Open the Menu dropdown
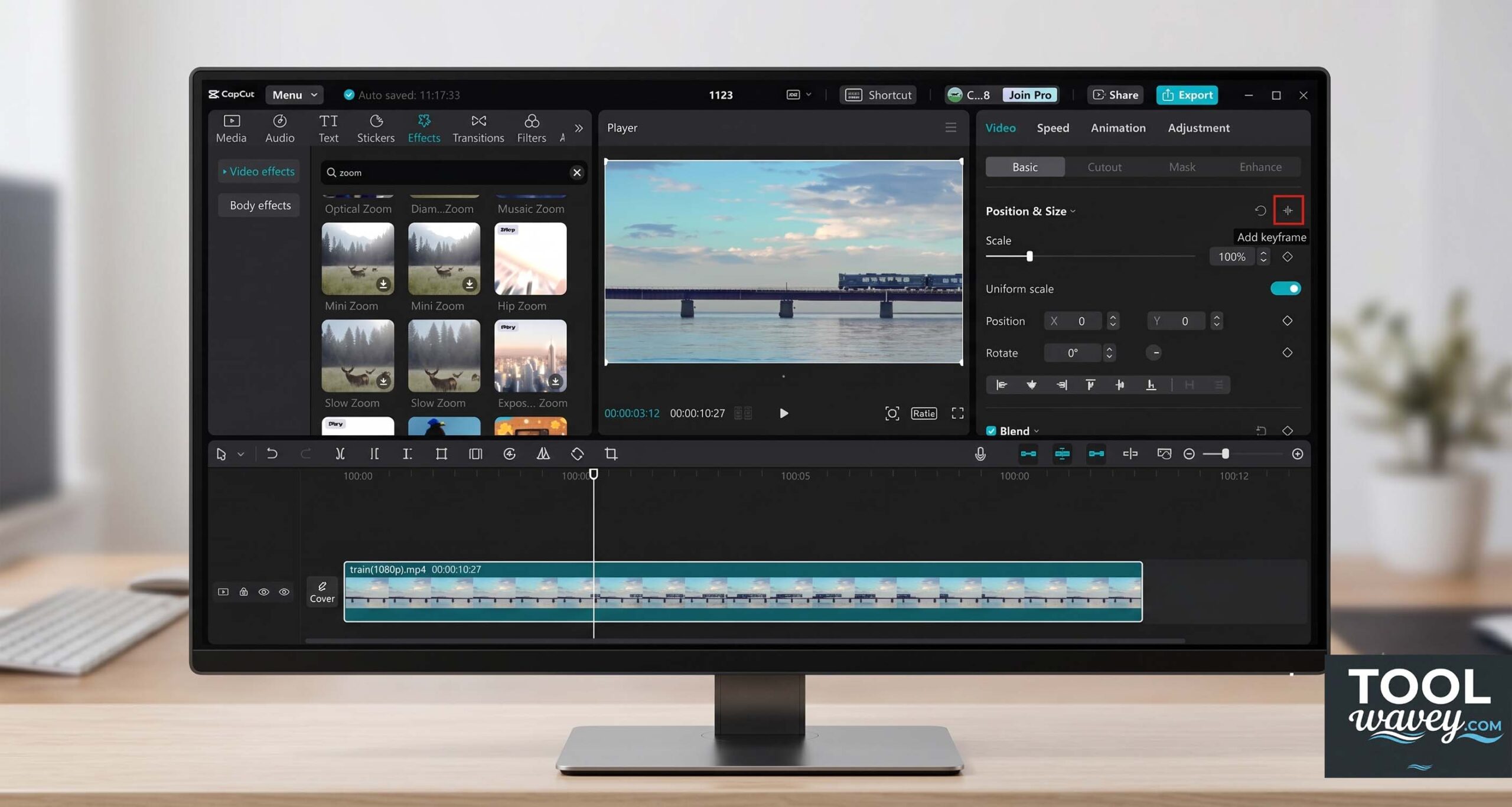This screenshot has width=1512, height=807. [294, 94]
